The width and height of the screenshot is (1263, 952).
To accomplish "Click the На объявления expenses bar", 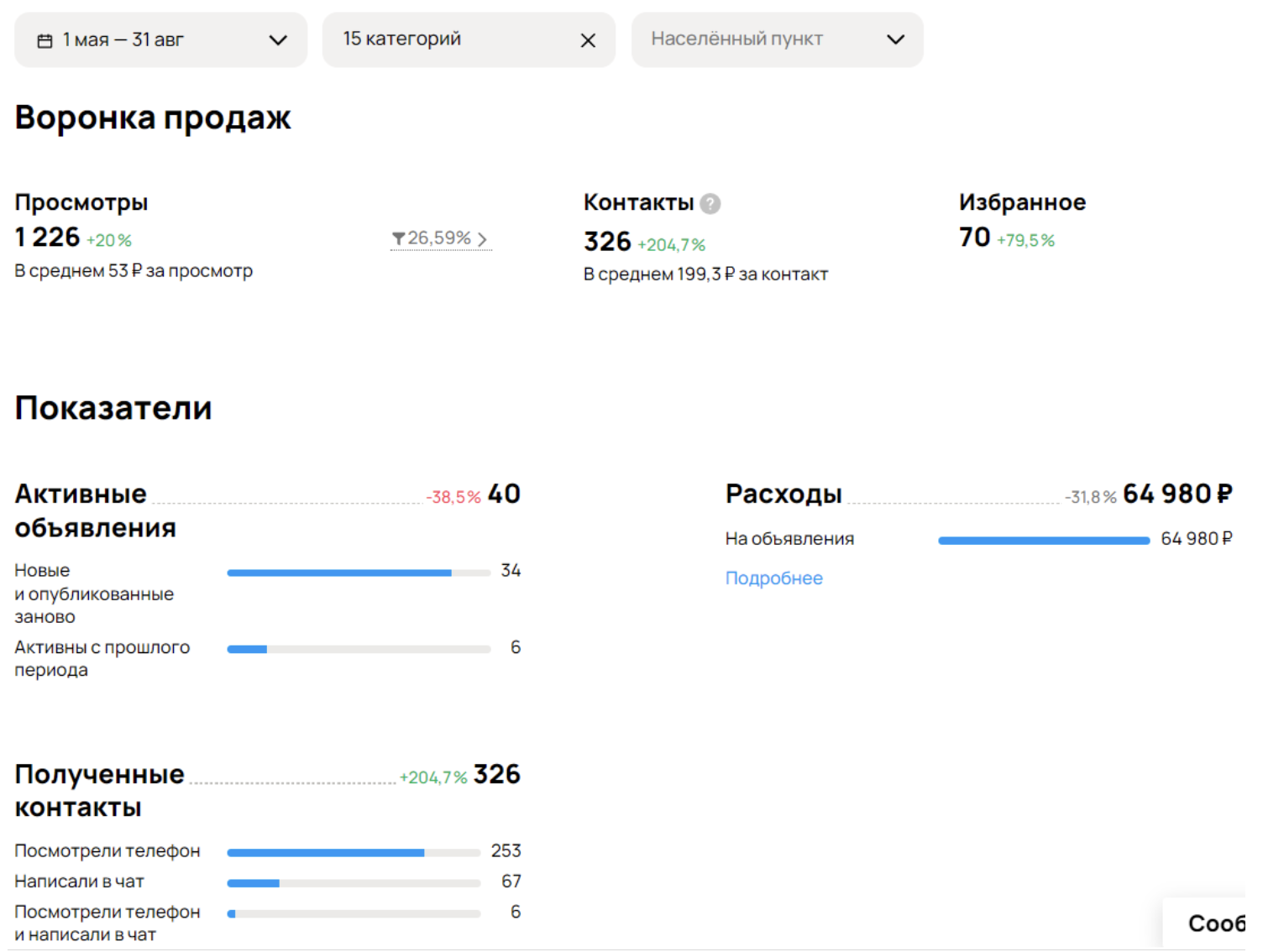I will (x=1043, y=541).
